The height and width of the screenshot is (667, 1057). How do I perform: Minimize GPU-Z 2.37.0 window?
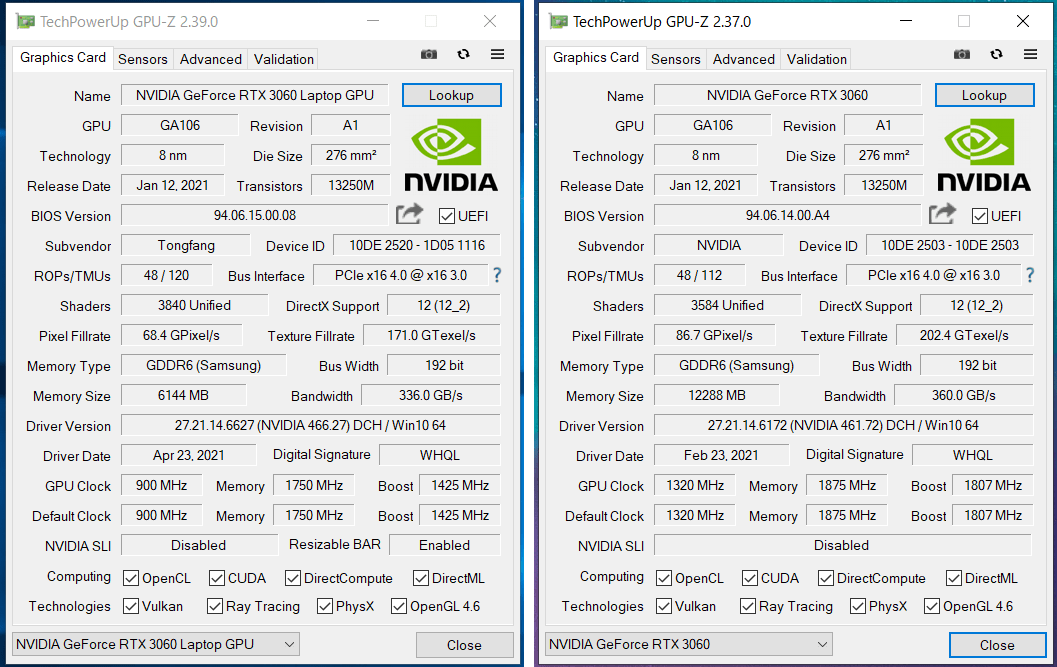pos(906,22)
